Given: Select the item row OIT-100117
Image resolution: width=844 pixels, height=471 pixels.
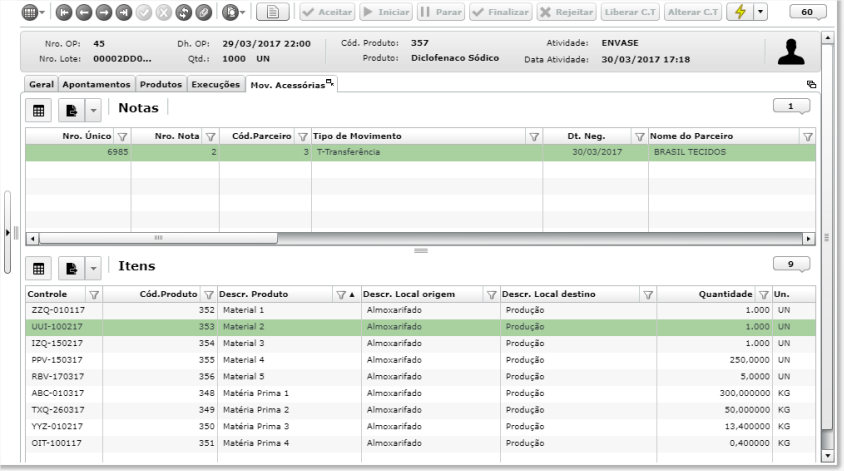Looking at the screenshot, I should click(x=420, y=444).
